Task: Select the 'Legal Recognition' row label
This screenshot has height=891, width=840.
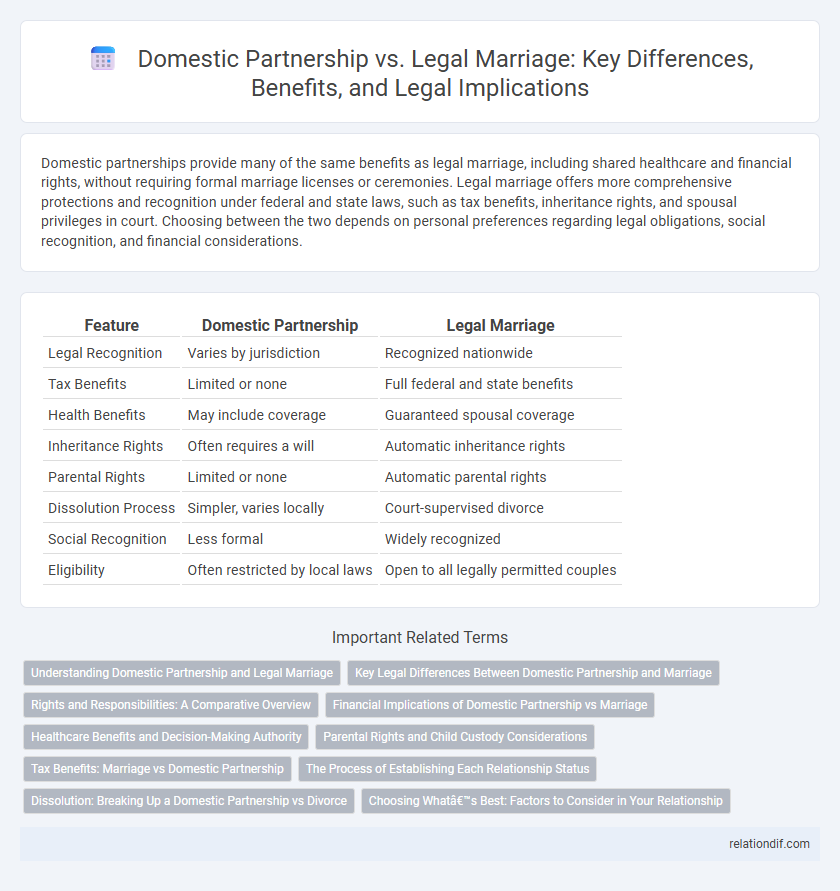Action: click(x=105, y=353)
